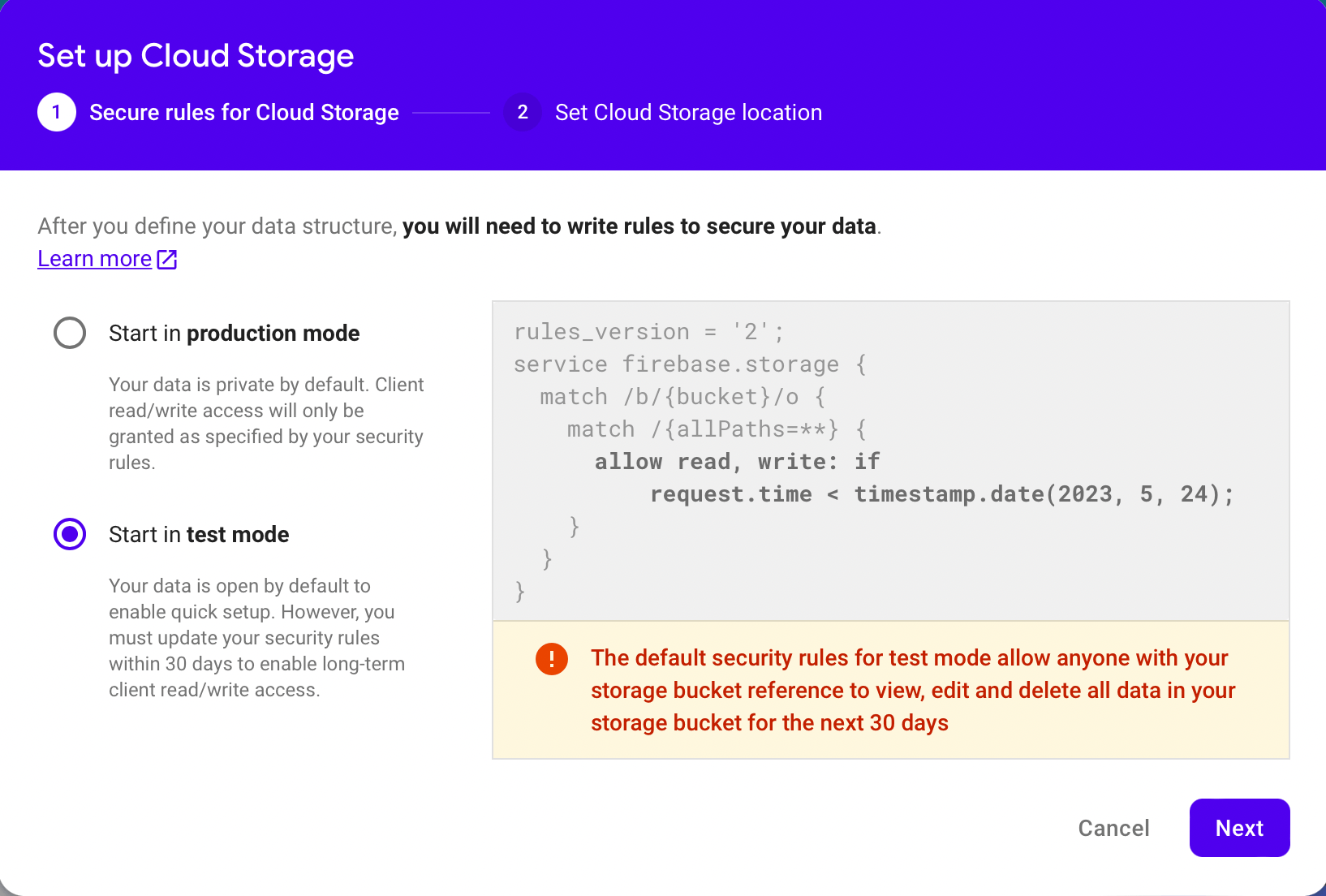
Task: Click the step 1 circle icon
Action: tap(57, 112)
